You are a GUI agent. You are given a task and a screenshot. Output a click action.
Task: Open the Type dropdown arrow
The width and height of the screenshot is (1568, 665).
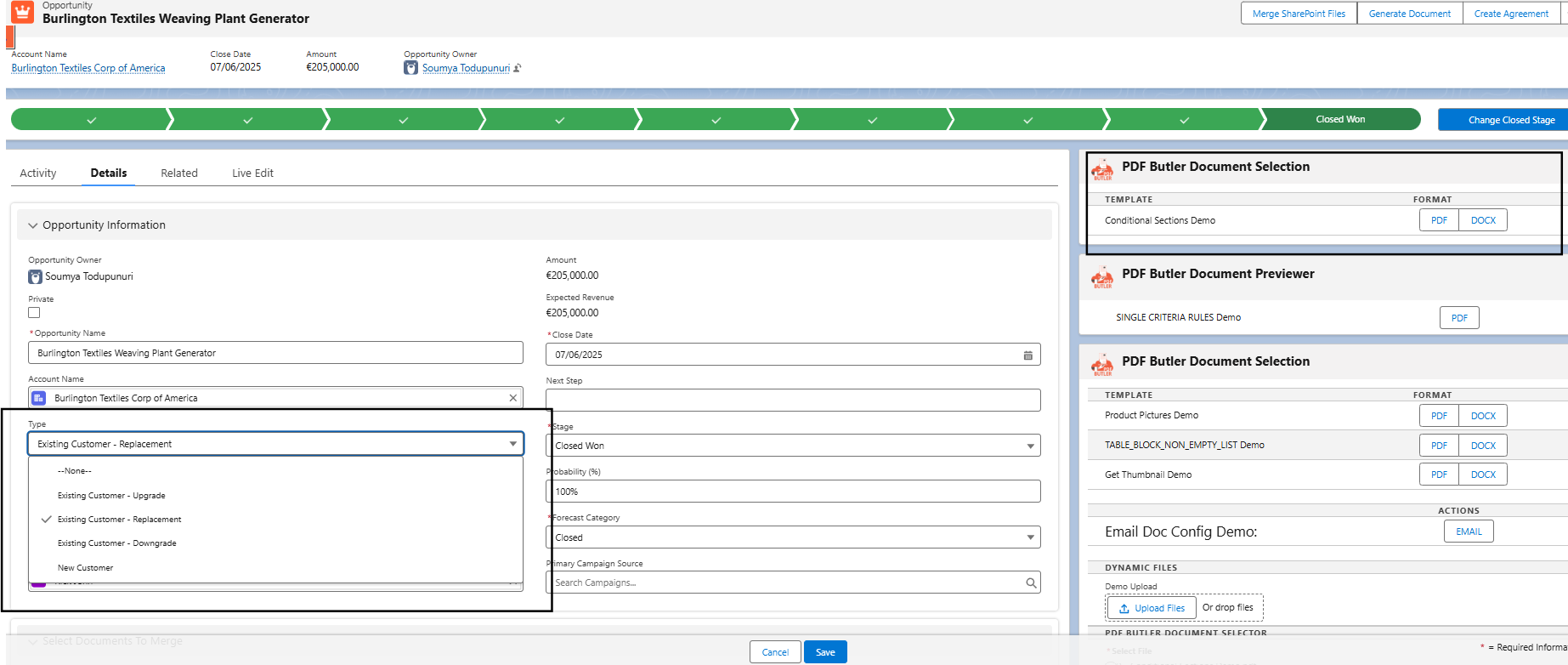(512, 444)
